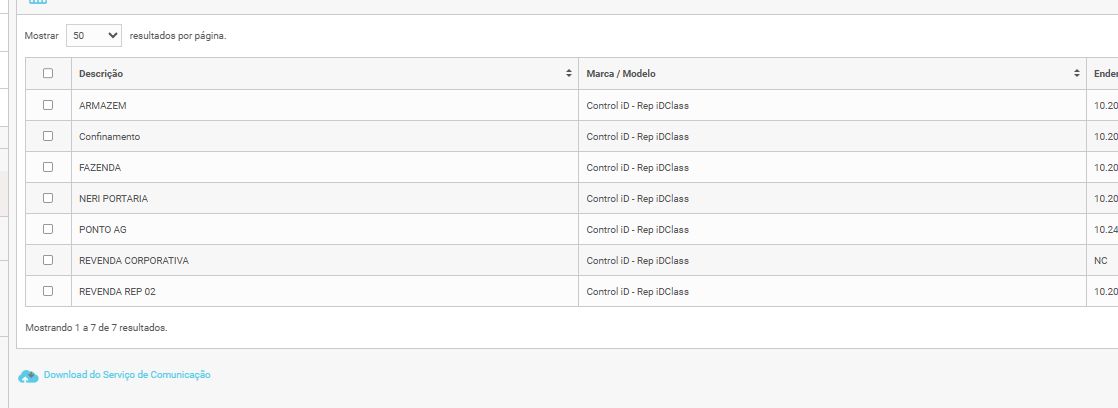Check the ARMAZEM row checkbox
This screenshot has width=1118, height=408.
click(48, 105)
